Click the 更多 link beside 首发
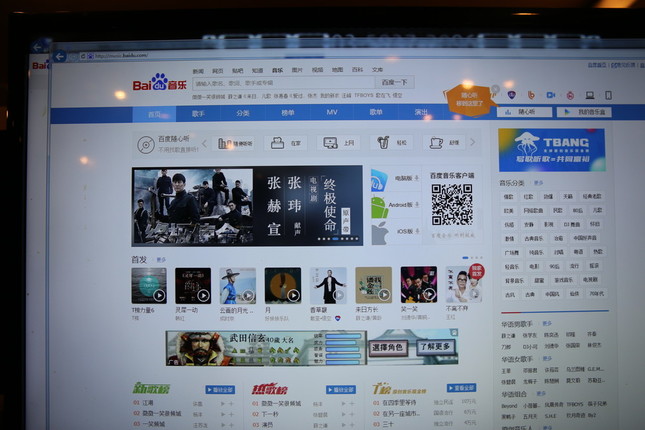645x430 pixels. pos(162,259)
